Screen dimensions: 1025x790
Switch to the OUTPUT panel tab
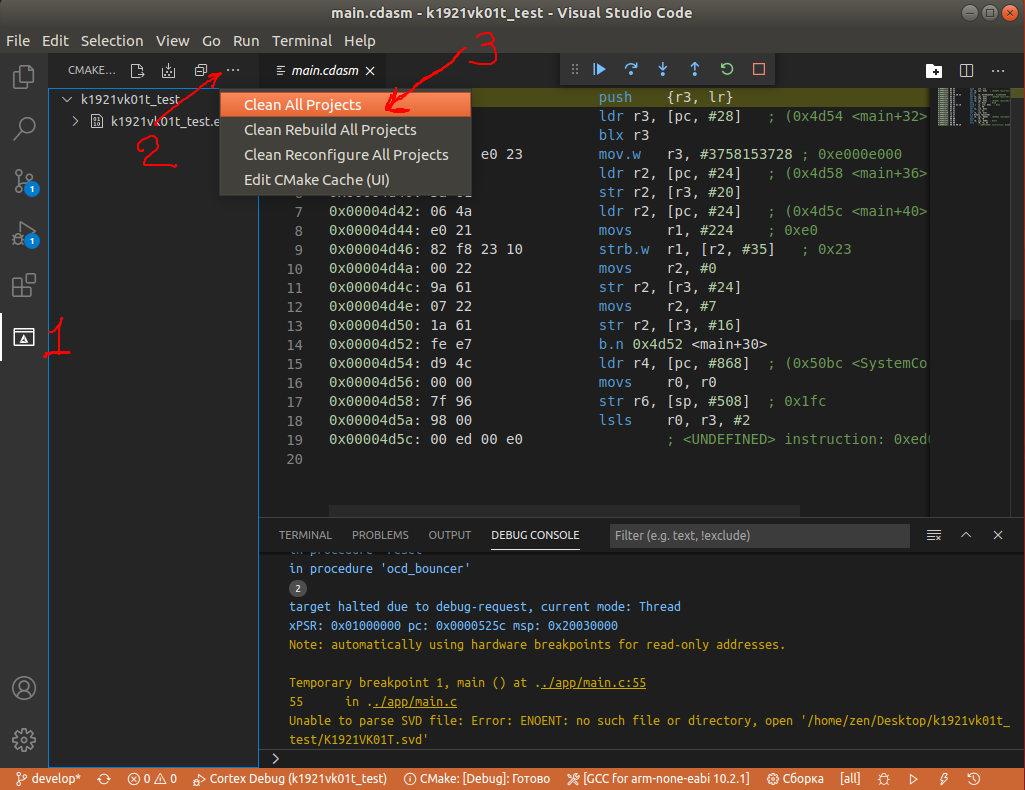(450, 535)
